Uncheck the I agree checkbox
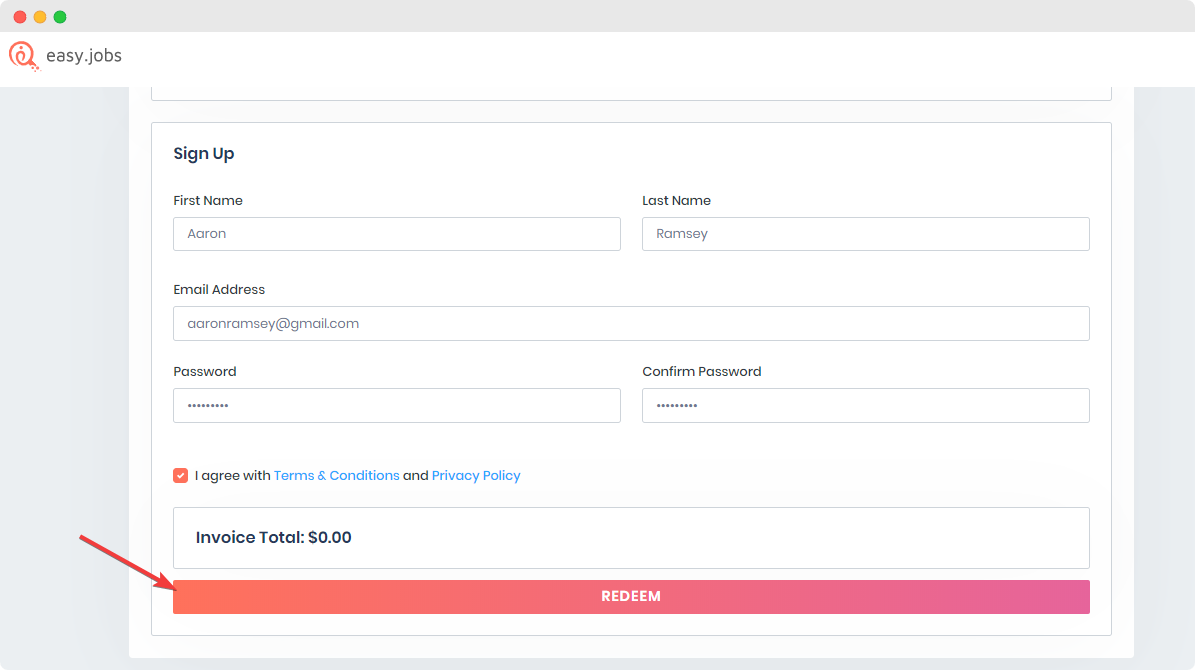The image size is (1195, 670). point(181,476)
